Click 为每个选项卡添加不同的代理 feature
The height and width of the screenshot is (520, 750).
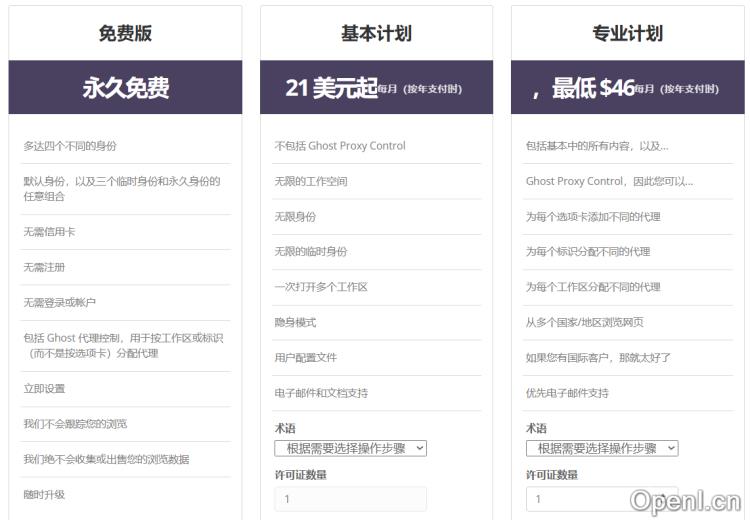click(593, 217)
